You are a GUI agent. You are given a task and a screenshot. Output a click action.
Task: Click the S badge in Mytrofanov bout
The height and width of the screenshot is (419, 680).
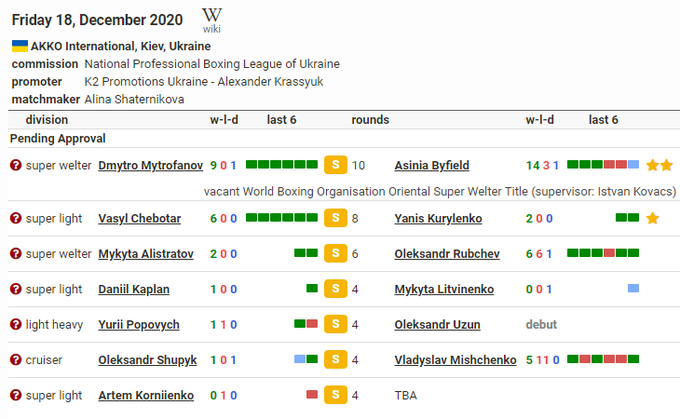point(336,165)
